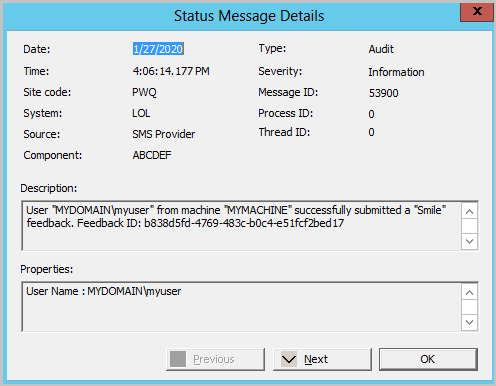Click the component value ABCDEF
This screenshot has width=496, height=386.
pyautogui.click(x=152, y=155)
